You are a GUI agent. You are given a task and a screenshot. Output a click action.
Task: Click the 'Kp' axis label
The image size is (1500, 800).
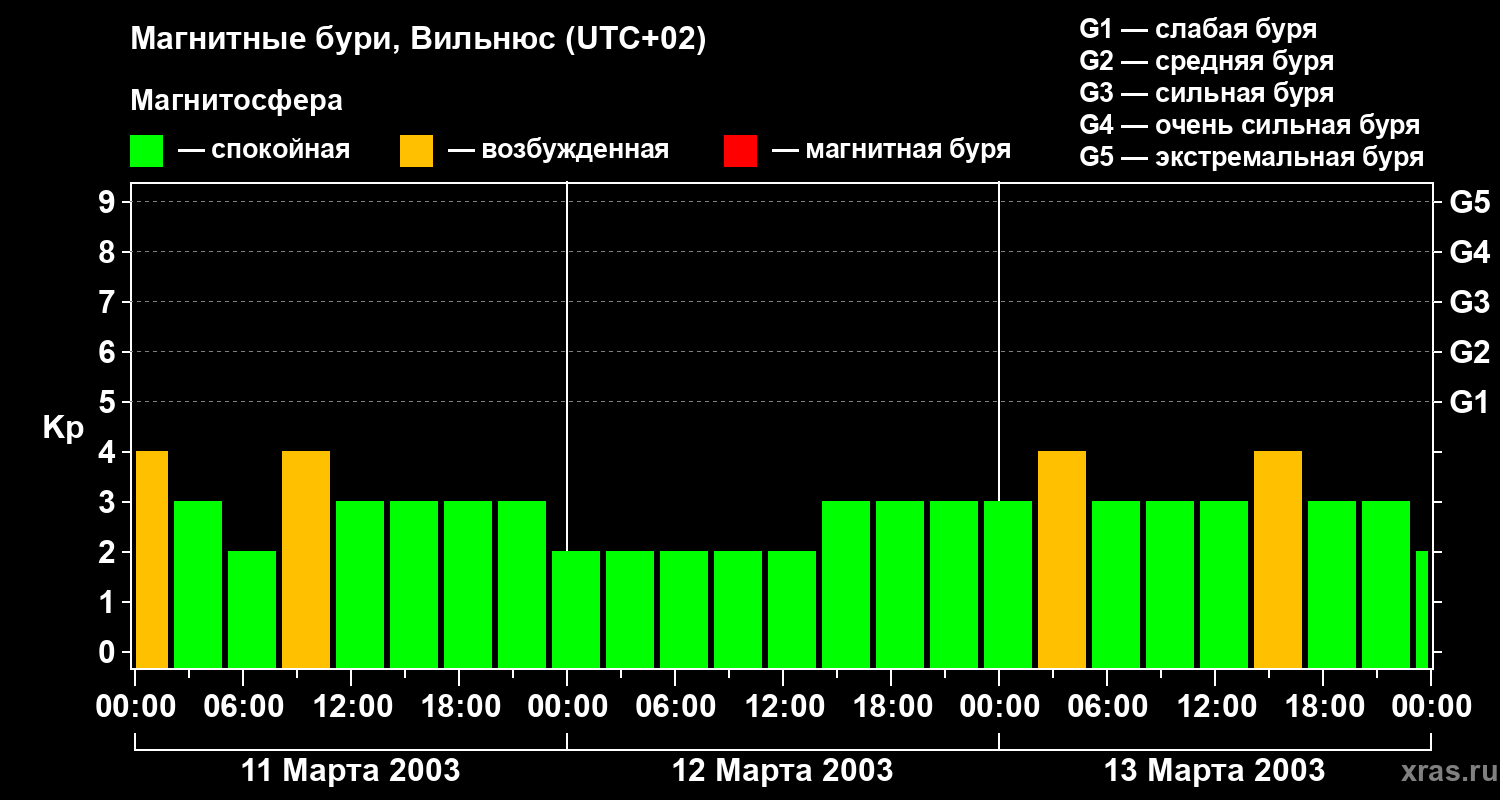click(x=63, y=428)
